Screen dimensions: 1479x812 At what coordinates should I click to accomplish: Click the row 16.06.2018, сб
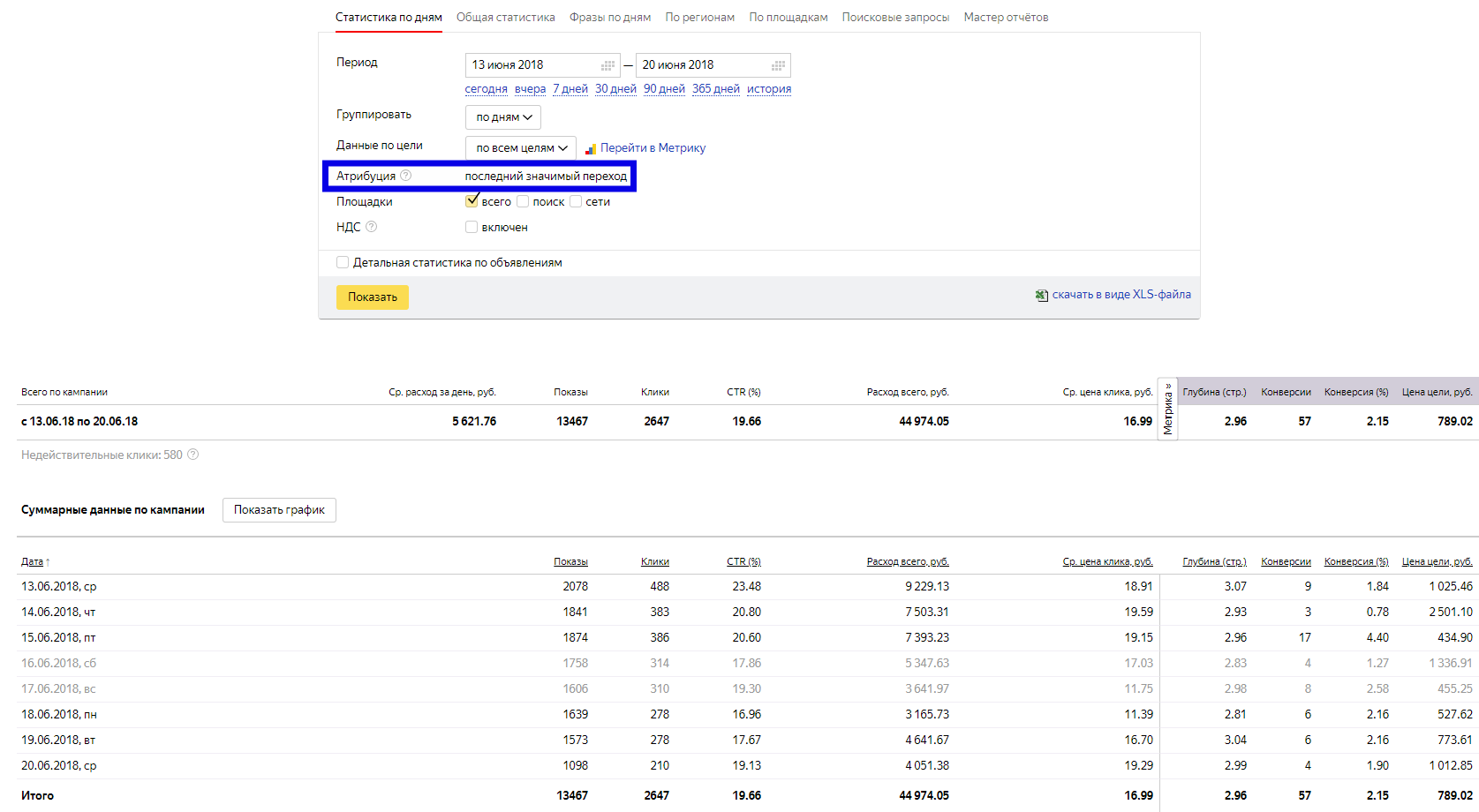747,663
